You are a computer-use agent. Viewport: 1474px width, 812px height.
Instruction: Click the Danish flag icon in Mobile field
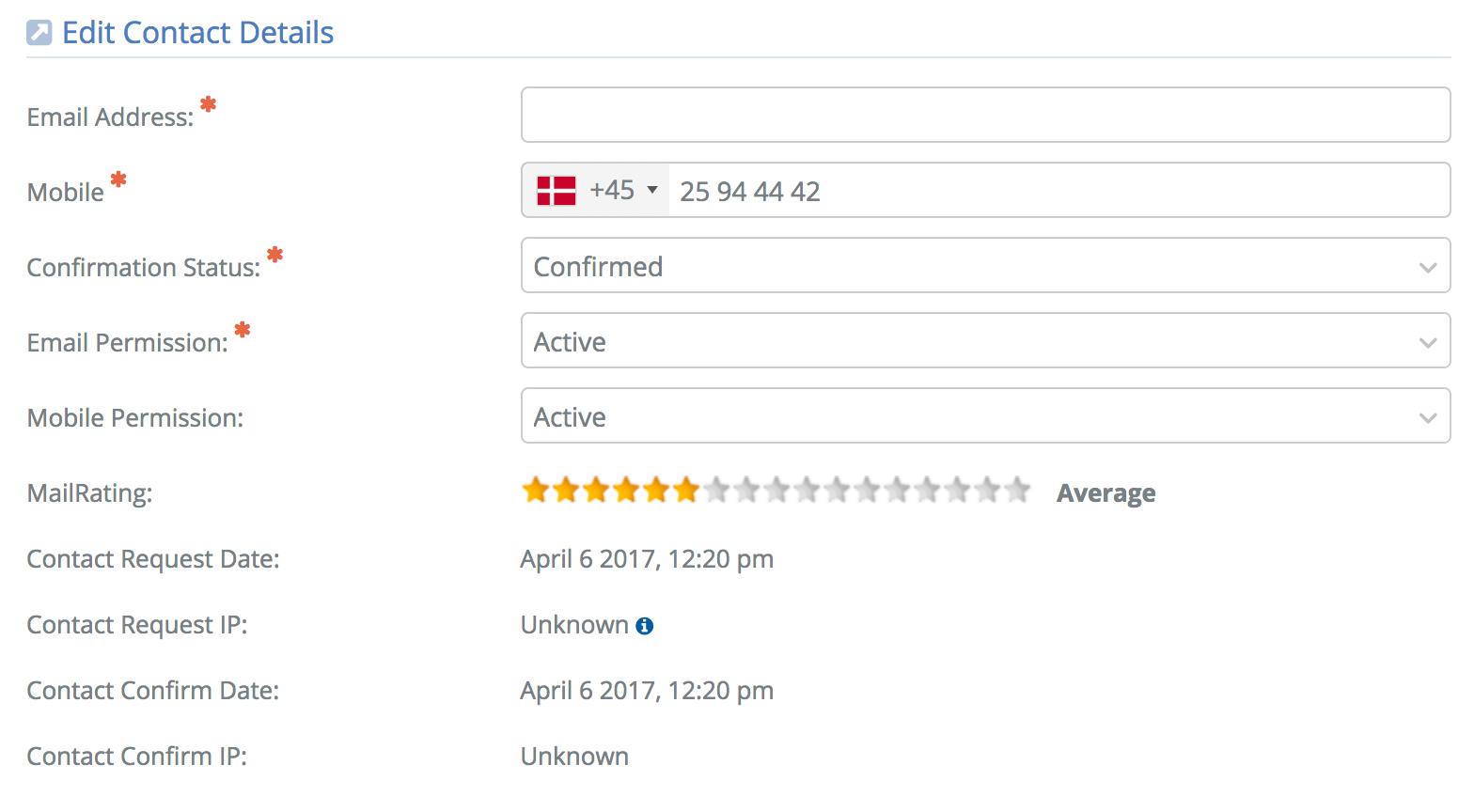[557, 191]
